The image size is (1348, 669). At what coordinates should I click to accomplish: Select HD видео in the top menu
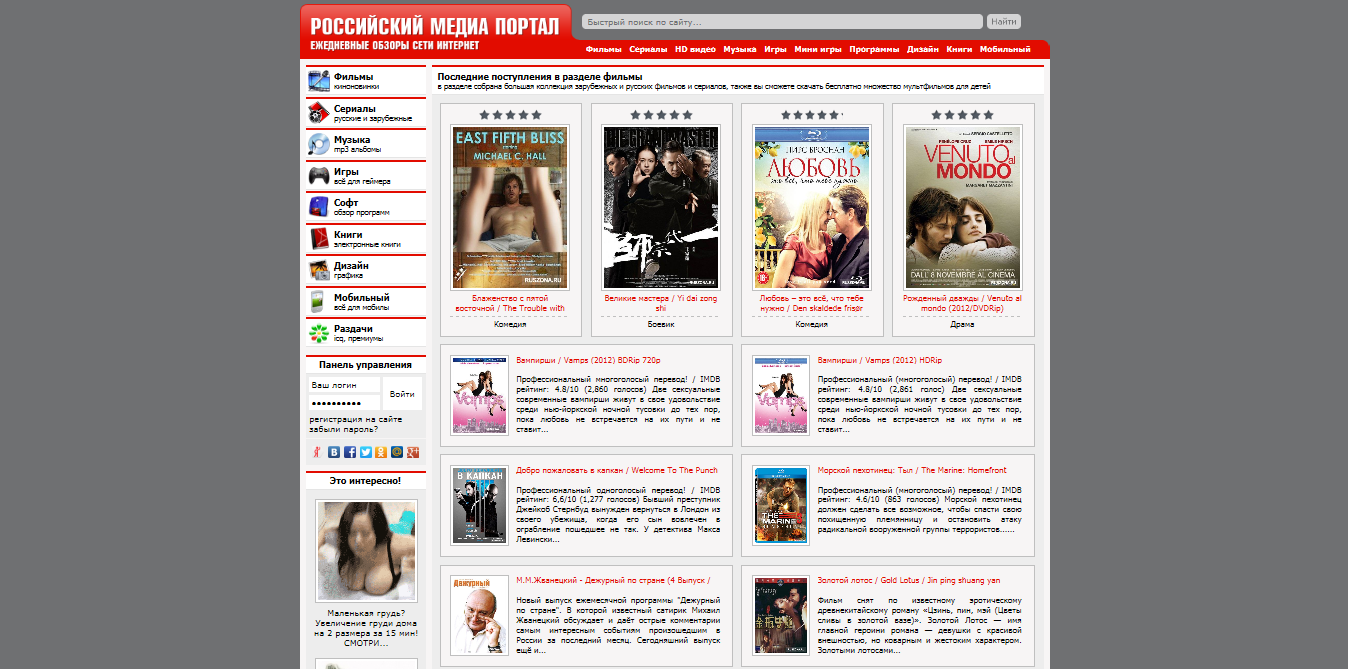click(x=696, y=49)
